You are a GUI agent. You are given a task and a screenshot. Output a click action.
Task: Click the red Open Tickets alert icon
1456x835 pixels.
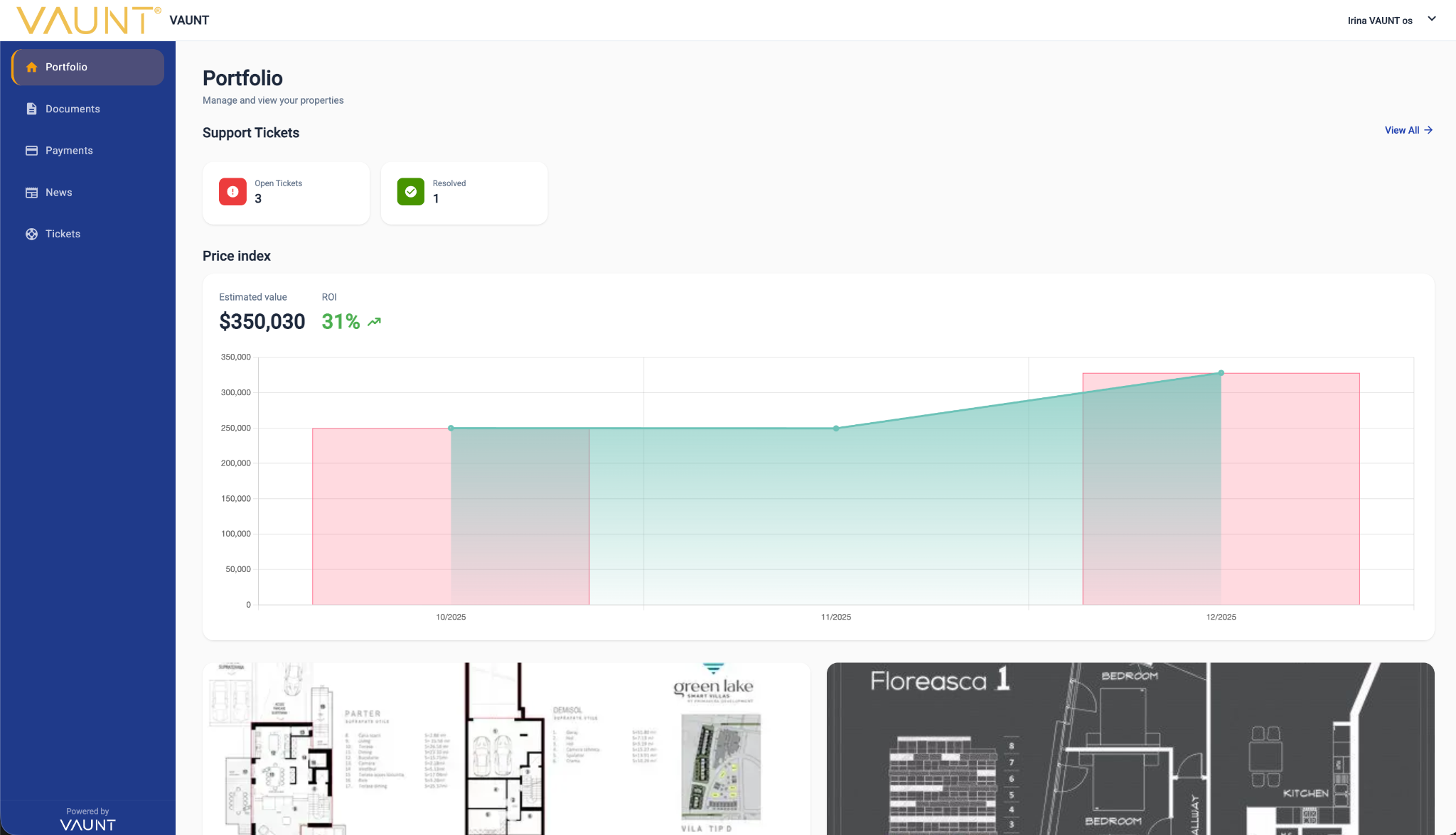pos(232,192)
